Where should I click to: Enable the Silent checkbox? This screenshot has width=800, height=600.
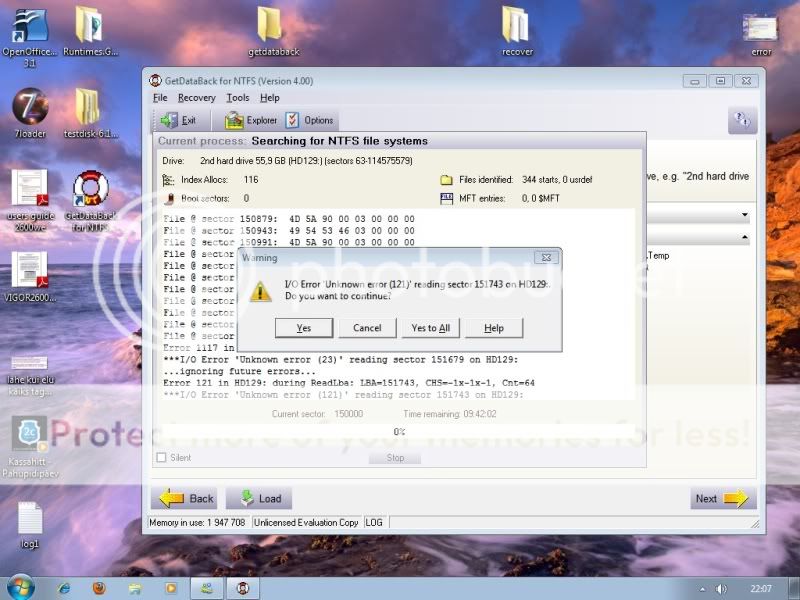pos(162,458)
